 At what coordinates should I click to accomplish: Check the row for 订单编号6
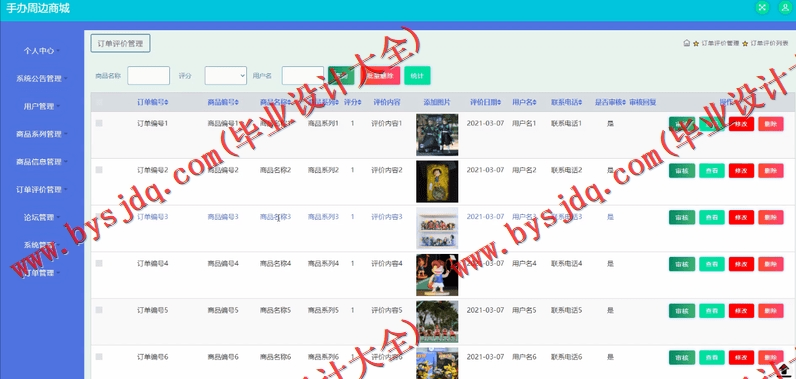[x=99, y=357]
